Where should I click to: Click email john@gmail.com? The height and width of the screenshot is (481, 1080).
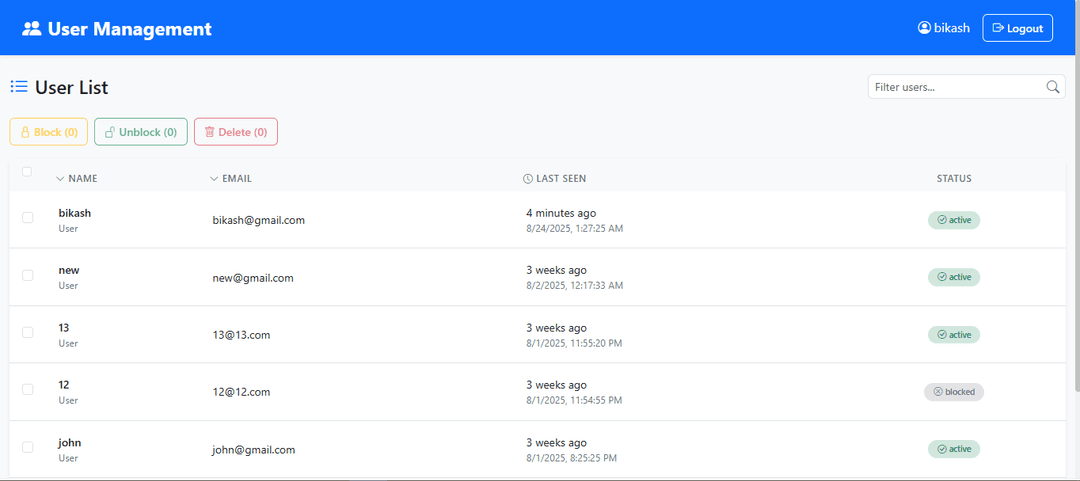coord(254,449)
